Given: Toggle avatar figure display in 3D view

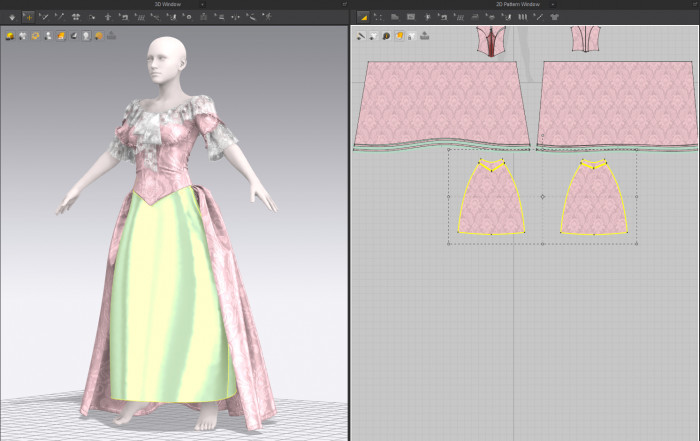Looking at the screenshot, I should [x=48, y=36].
